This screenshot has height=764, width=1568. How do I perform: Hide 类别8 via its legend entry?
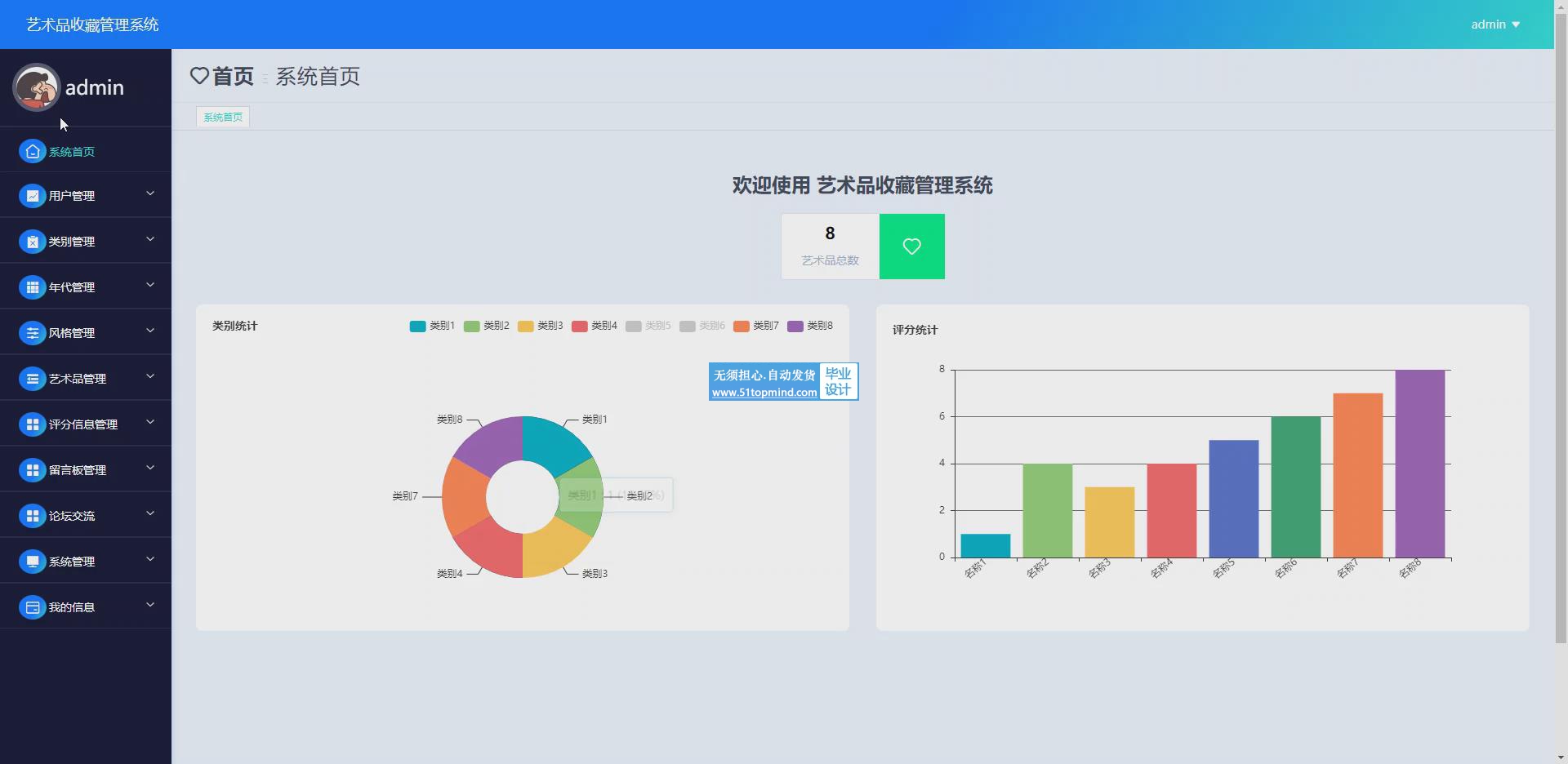point(809,326)
